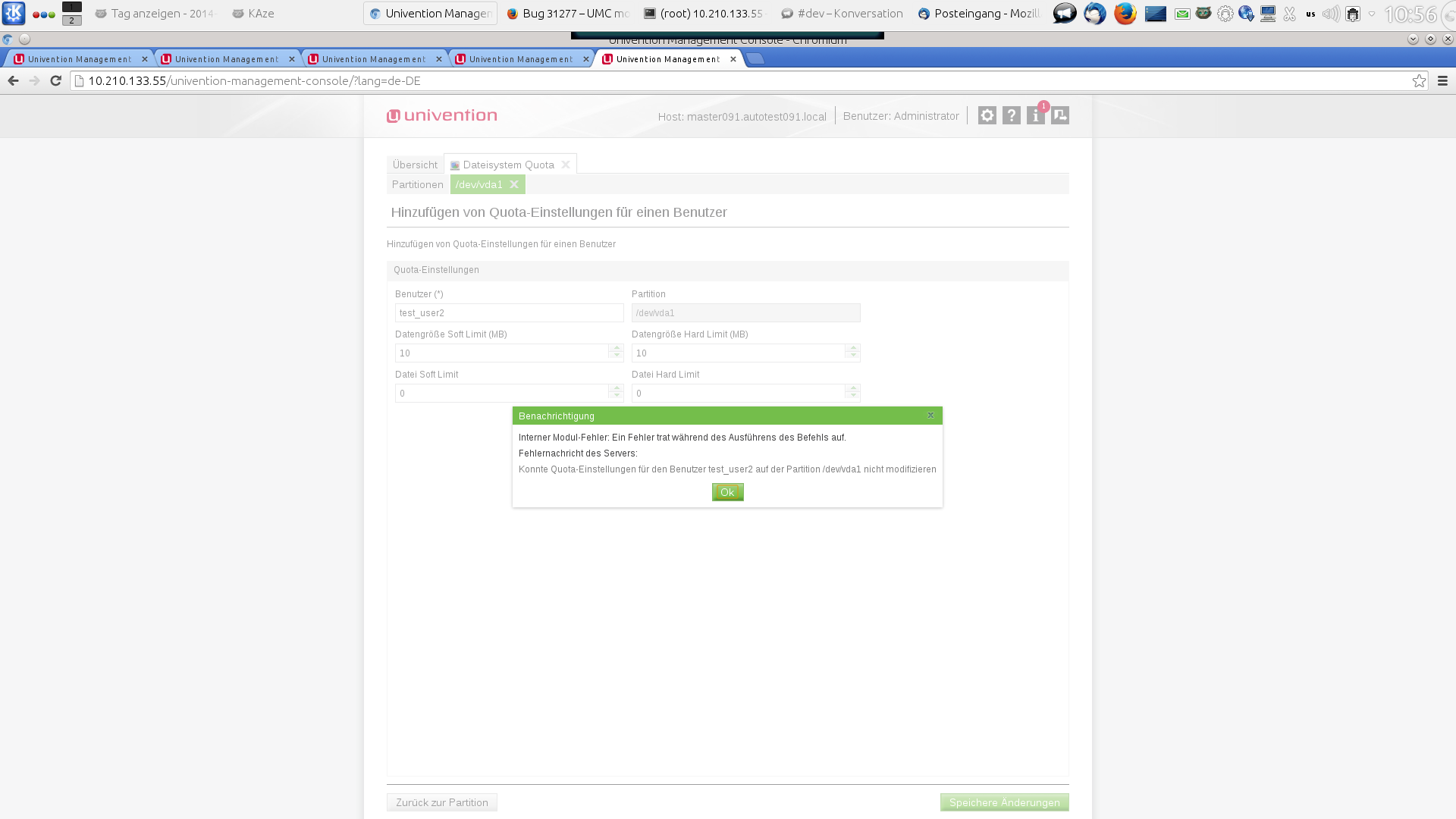Click the Benutzer field containing test_user2
The height and width of the screenshot is (819, 1456).
pos(509,313)
